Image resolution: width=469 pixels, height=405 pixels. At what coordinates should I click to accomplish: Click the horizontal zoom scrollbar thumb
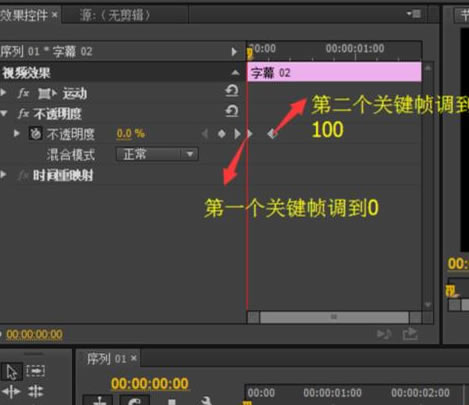pyautogui.click(x=334, y=317)
